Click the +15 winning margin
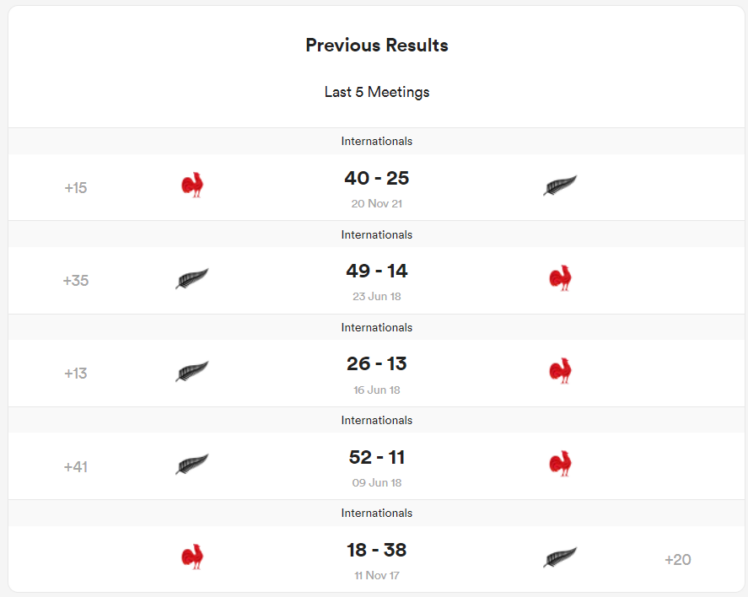Viewport: 748px width, 597px height. point(76,188)
